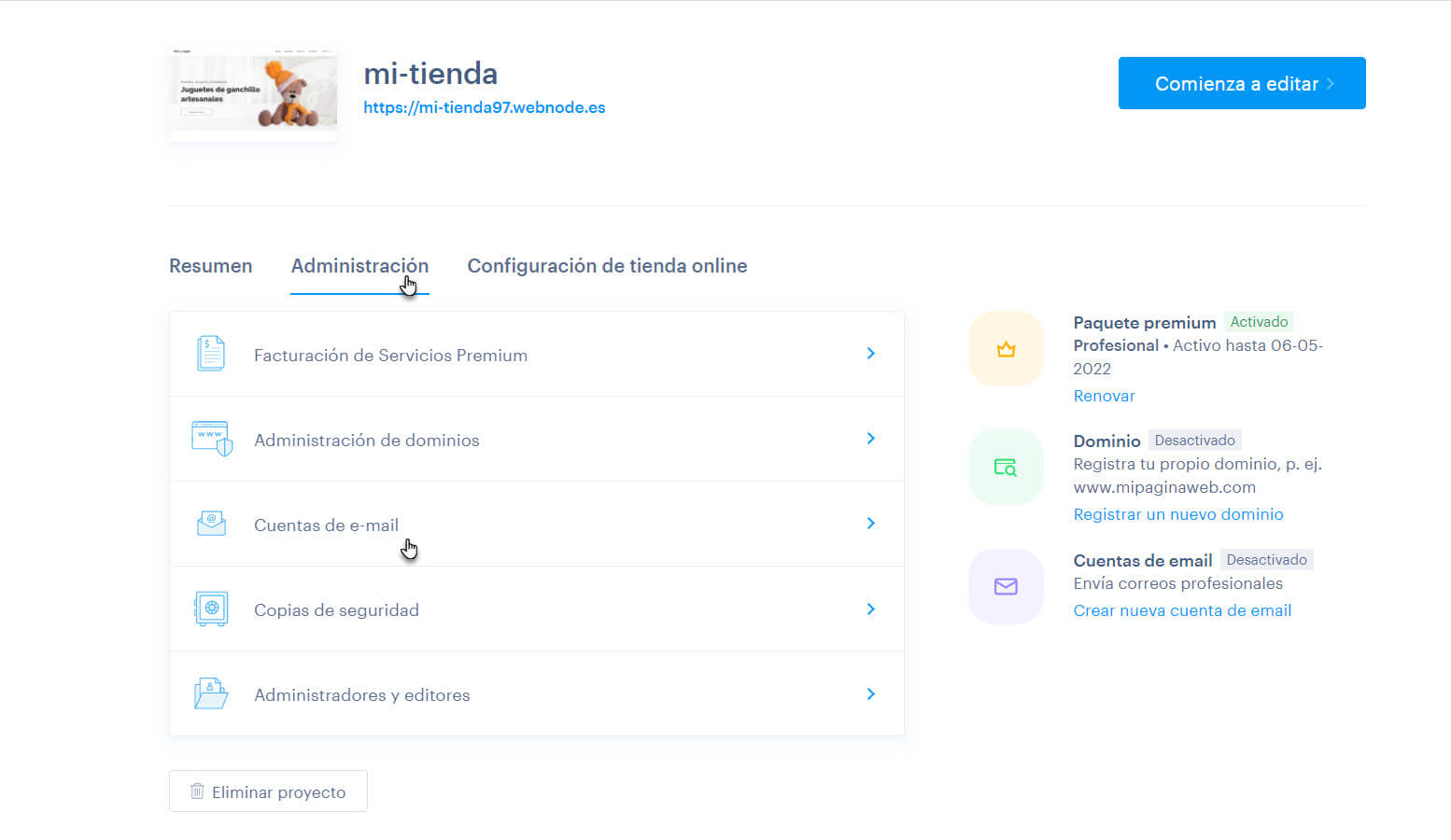Open the Configuración de tienda online tab
Viewport: 1451px width, 840px height.
tap(607, 266)
